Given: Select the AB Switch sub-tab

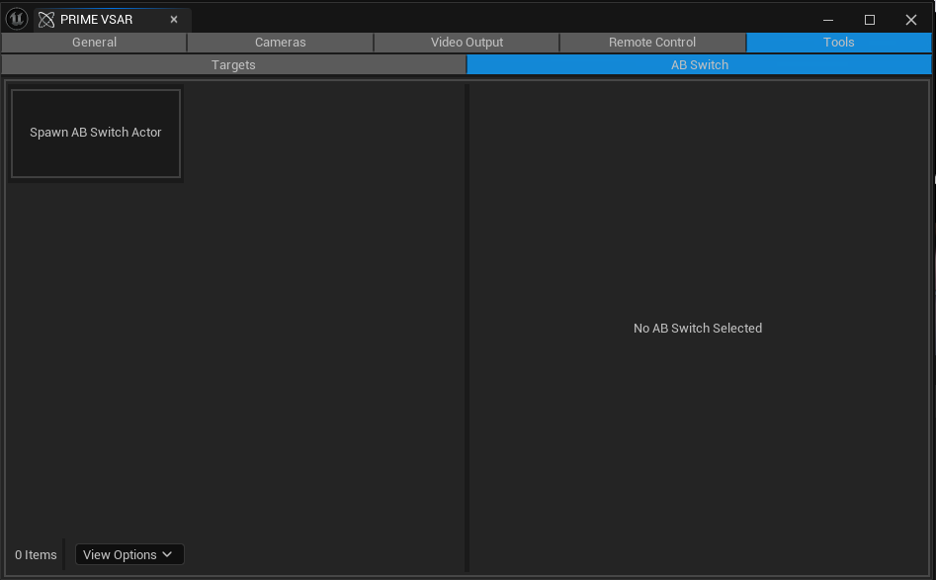Looking at the screenshot, I should pos(699,65).
